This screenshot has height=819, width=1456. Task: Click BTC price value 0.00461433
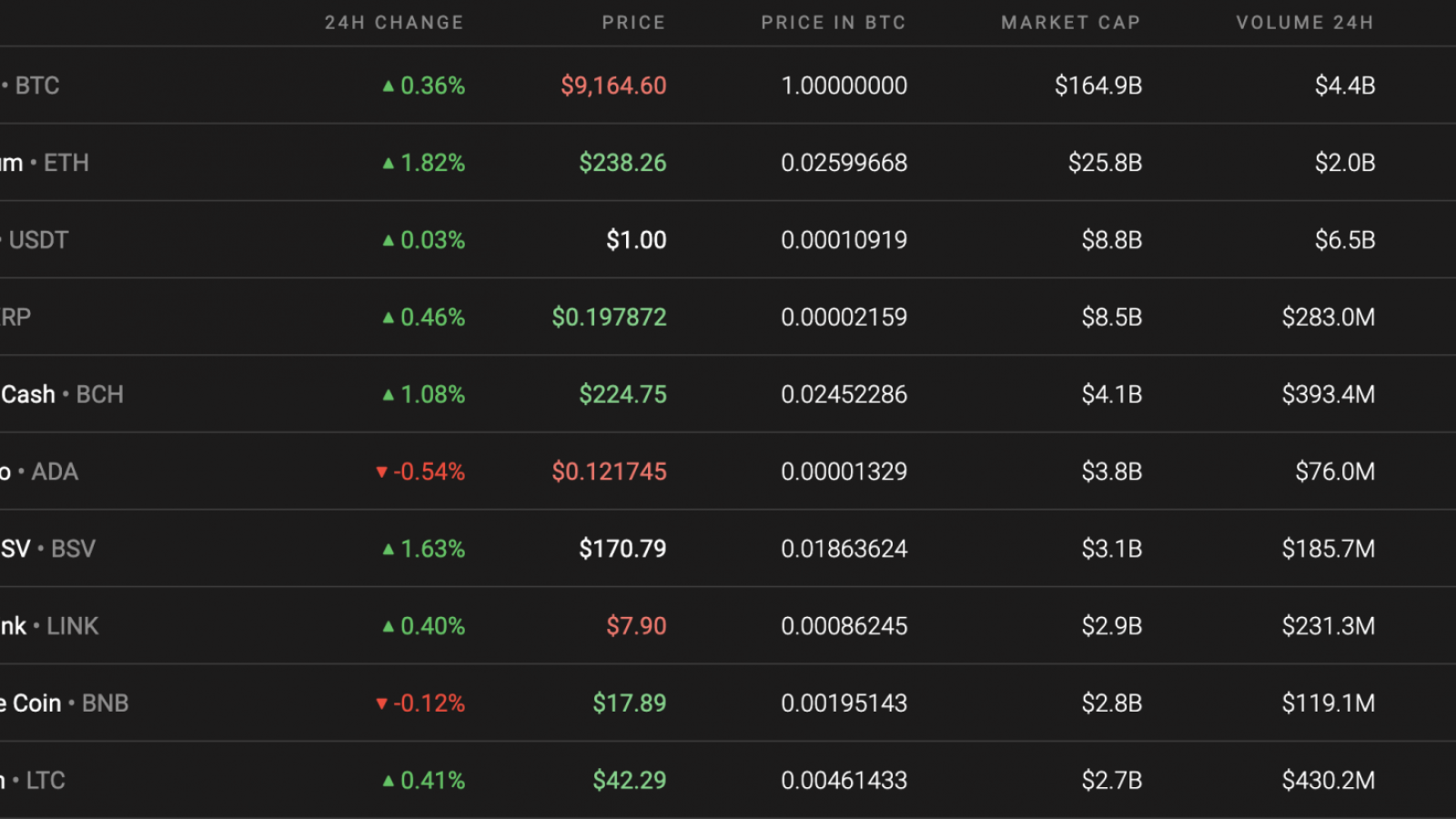tap(844, 781)
